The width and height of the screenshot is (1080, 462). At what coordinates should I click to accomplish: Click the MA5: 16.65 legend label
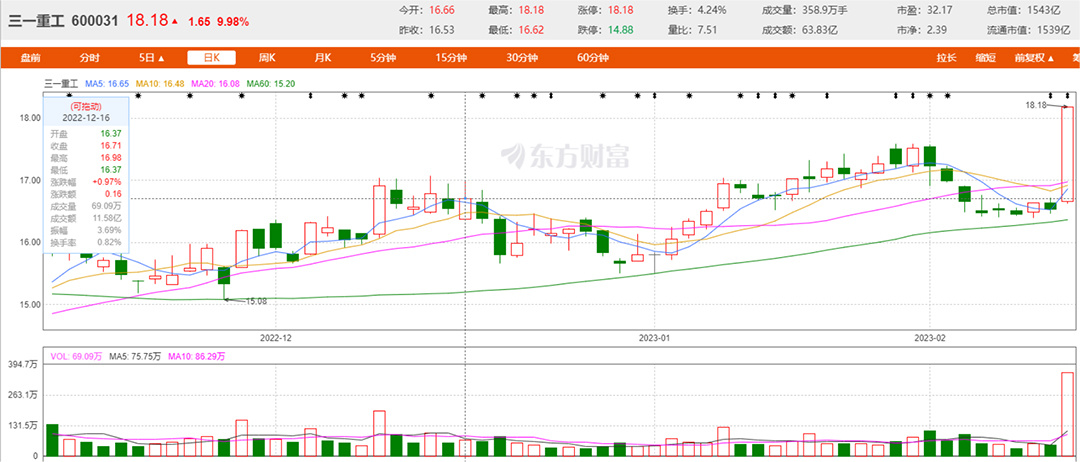(107, 83)
